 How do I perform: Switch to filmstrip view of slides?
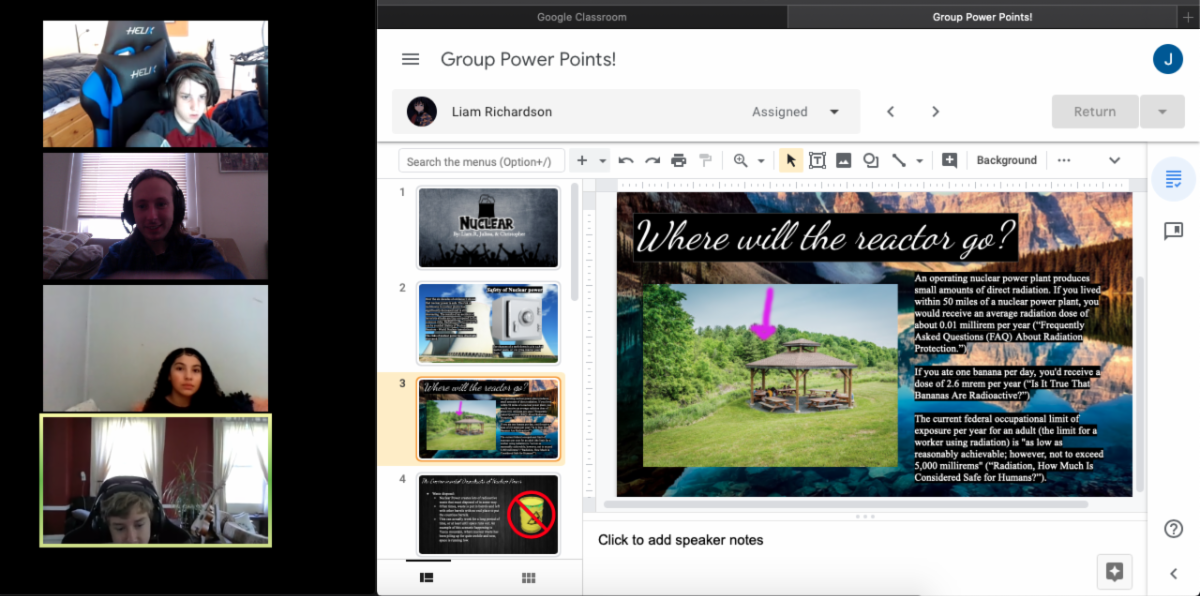(x=426, y=577)
